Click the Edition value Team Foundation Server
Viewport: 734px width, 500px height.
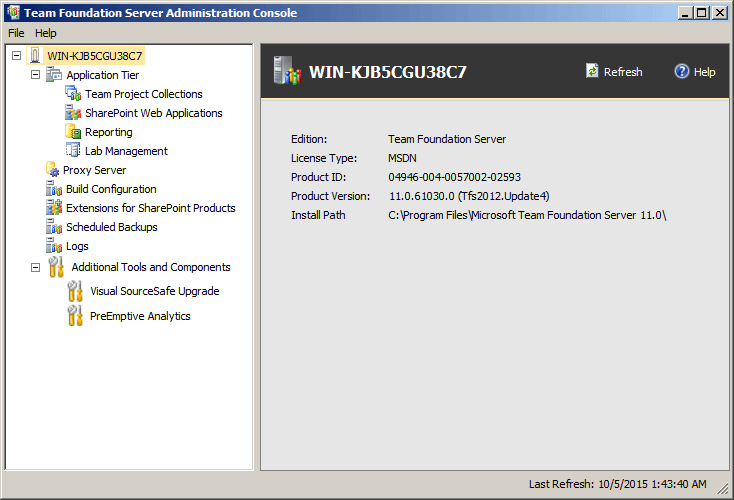point(447,139)
